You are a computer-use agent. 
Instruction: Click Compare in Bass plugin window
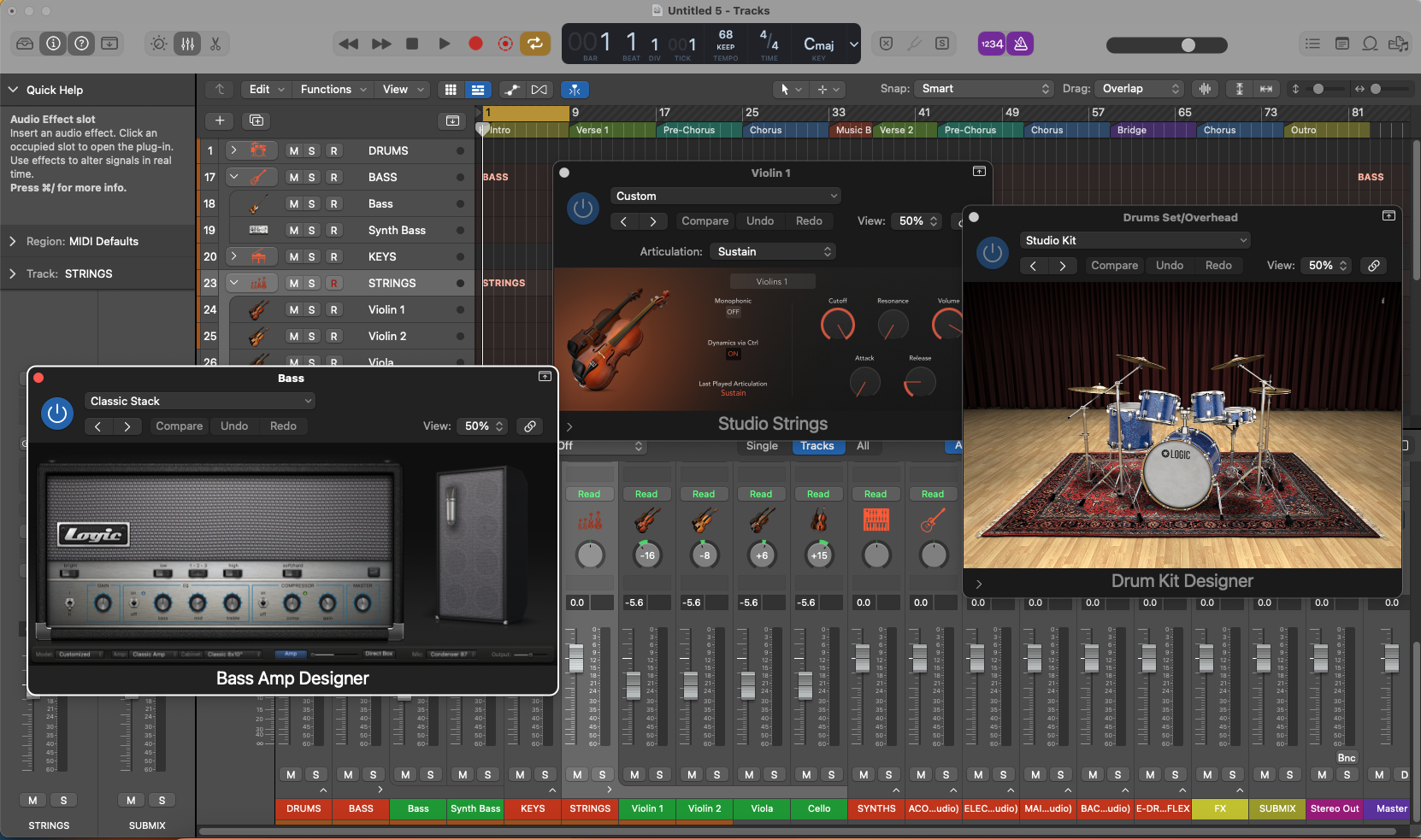(179, 426)
